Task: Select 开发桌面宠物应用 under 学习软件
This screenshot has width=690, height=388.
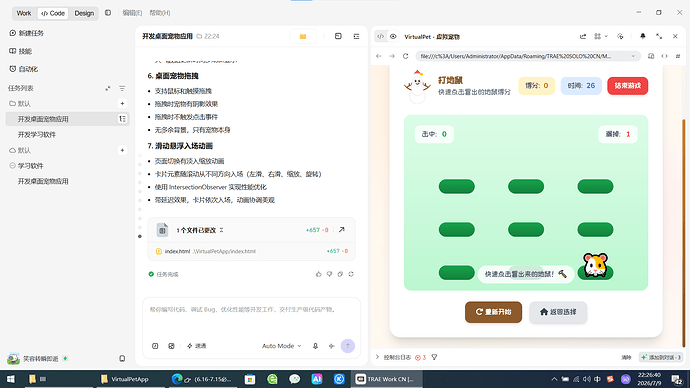Action: [43, 181]
